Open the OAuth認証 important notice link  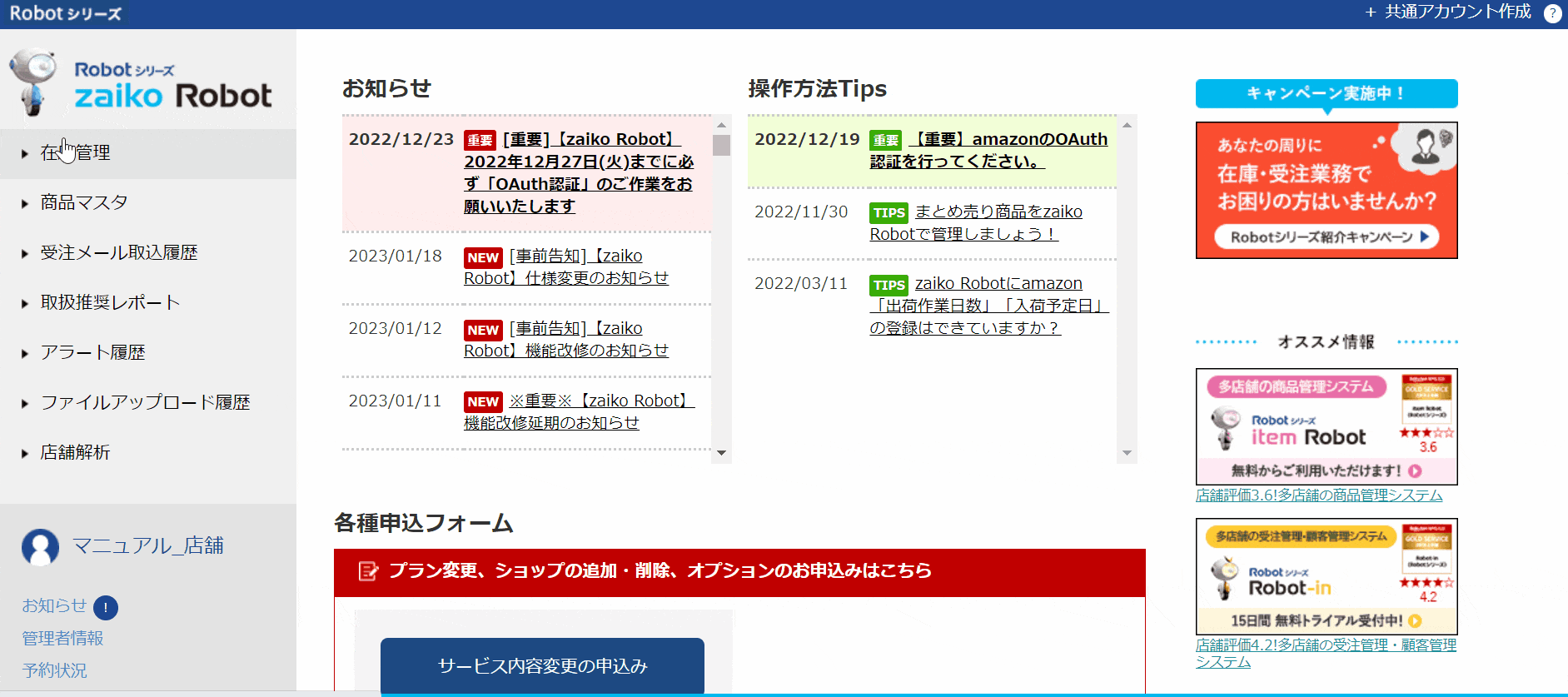(x=579, y=173)
